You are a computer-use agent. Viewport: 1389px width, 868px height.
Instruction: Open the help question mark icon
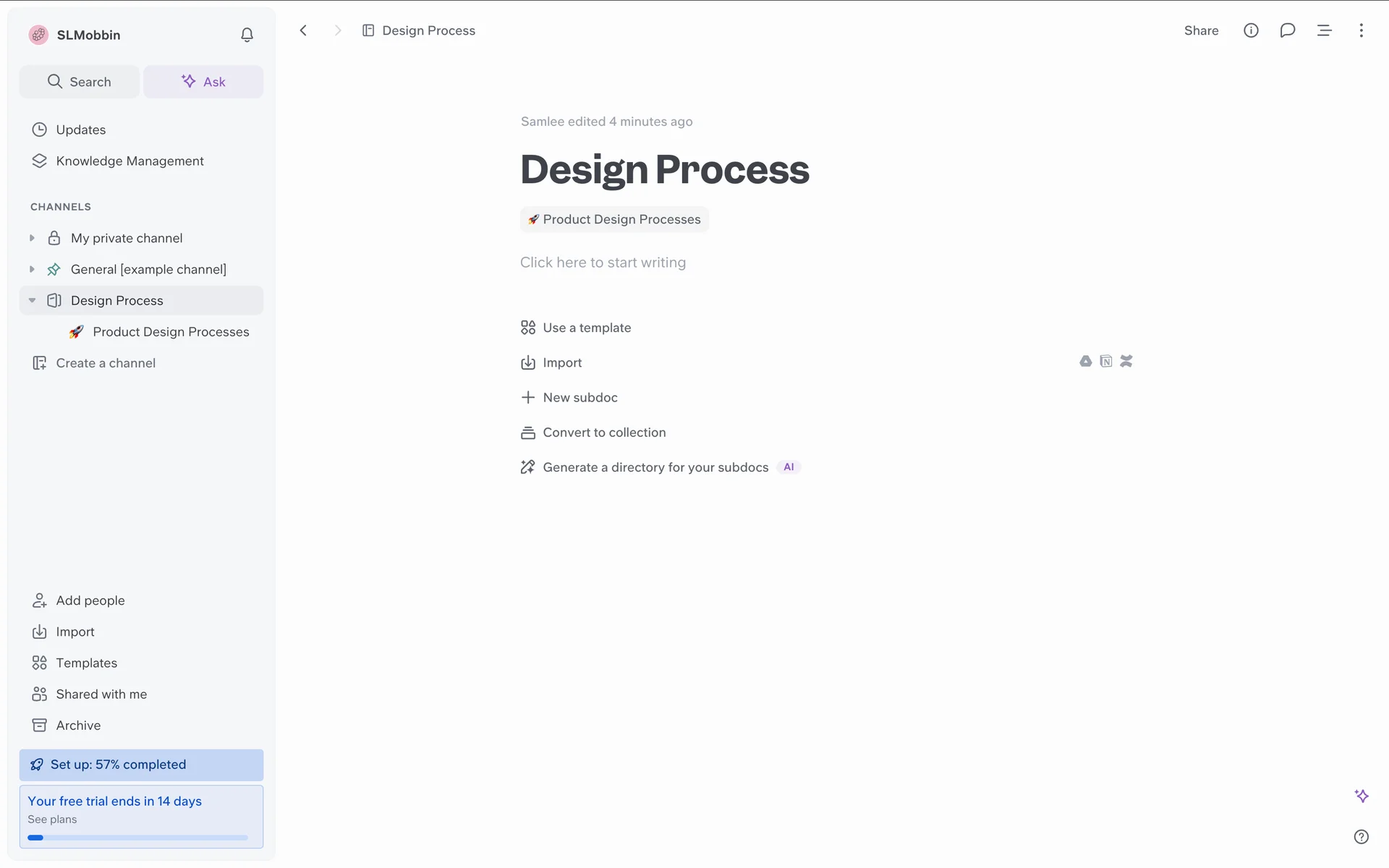(1361, 837)
